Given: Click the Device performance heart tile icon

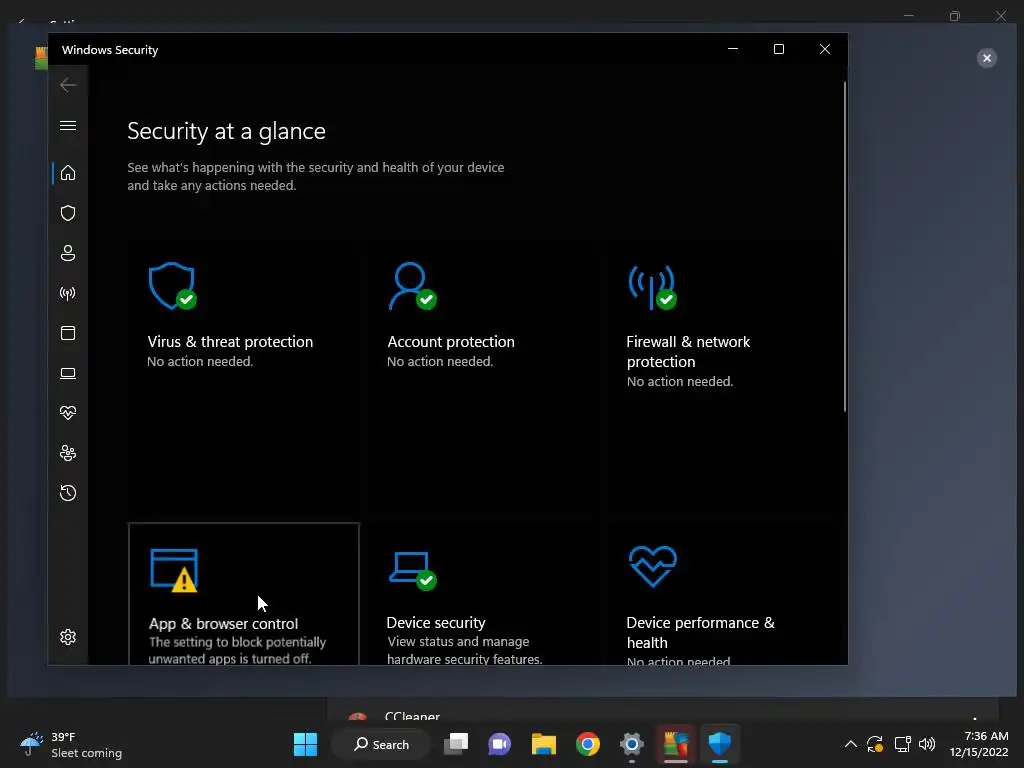Looking at the screenshot, I should tap(652, 566).
